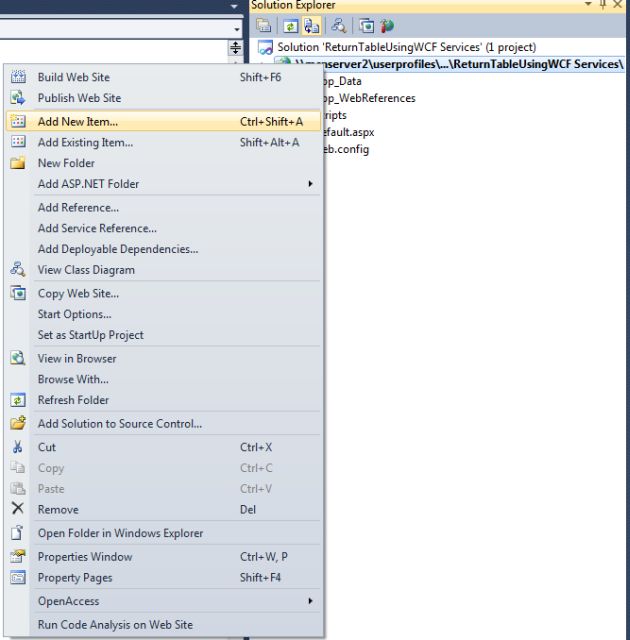This screenshot has height=640, width=630.
Task: Select New Folder menu entry
Action: [x=164, y=163]
